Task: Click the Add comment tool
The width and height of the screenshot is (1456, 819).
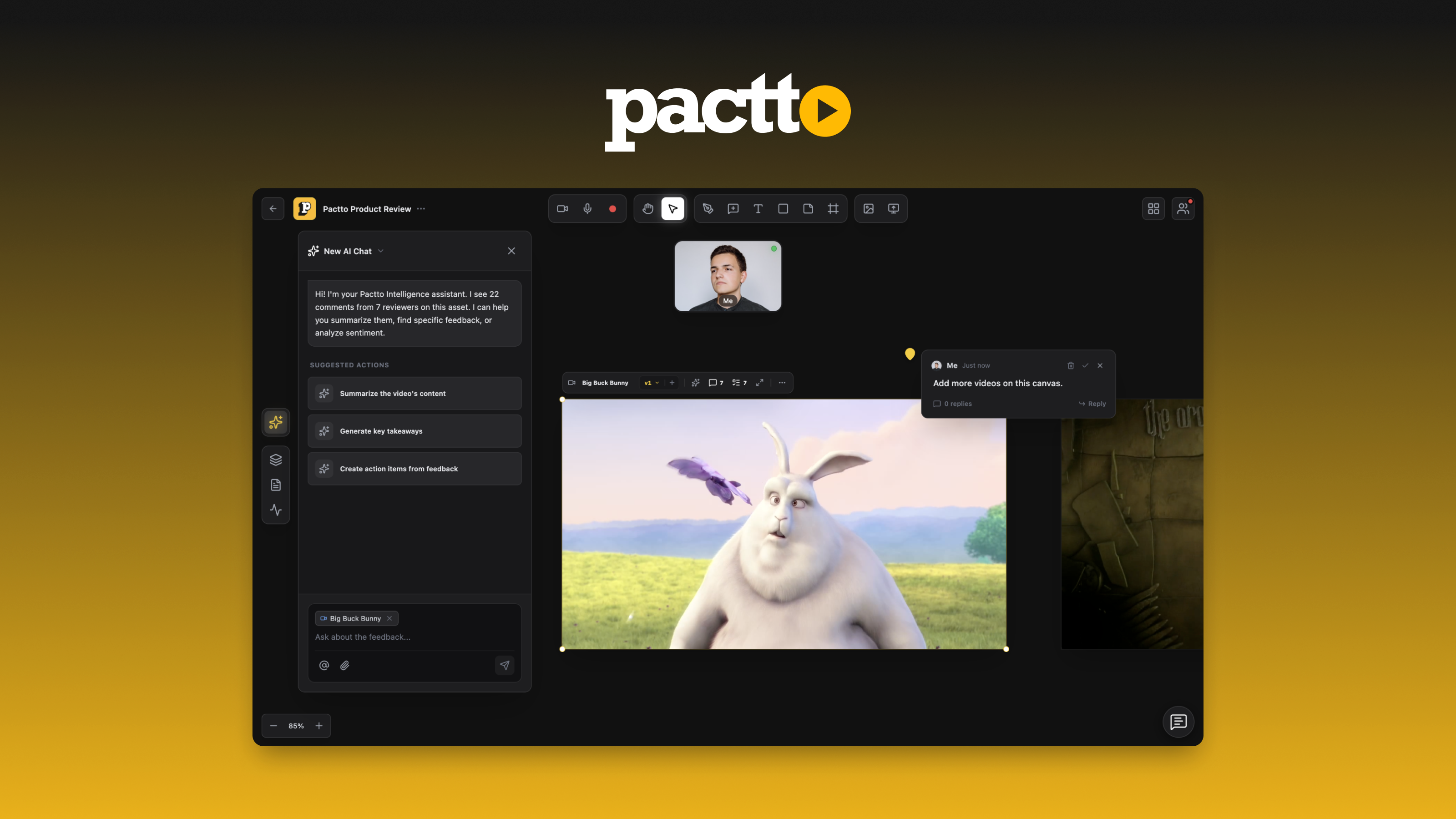Action: pos(733,208)
